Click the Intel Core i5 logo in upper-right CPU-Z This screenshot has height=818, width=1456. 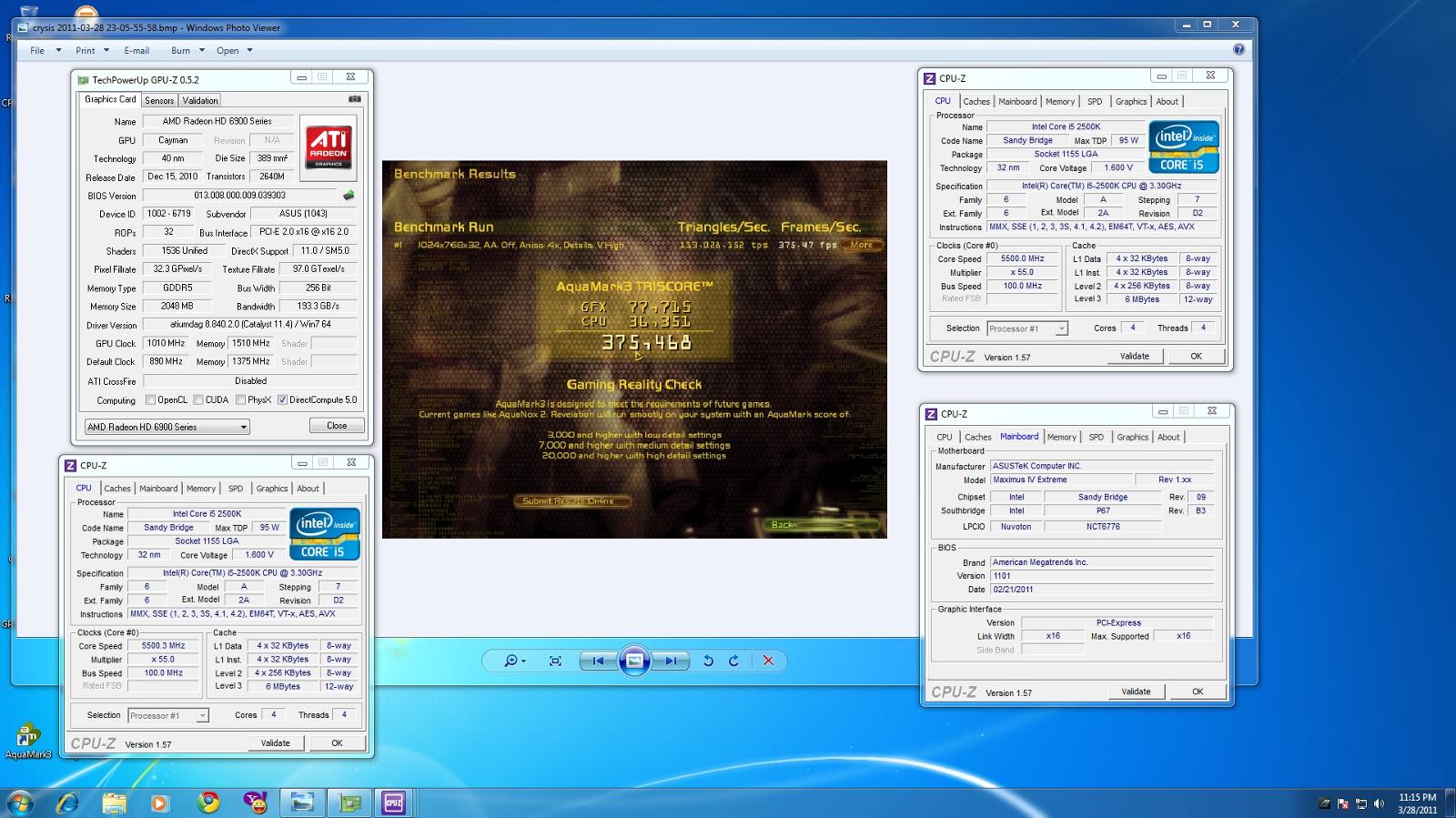(1184, 147)
